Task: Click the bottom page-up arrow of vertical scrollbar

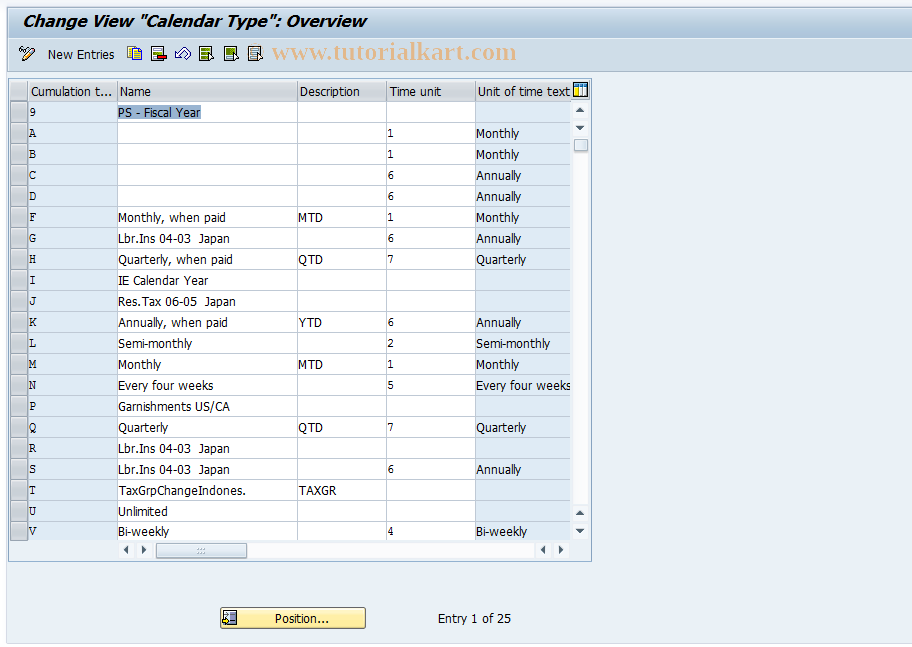Action: [580, 513]
